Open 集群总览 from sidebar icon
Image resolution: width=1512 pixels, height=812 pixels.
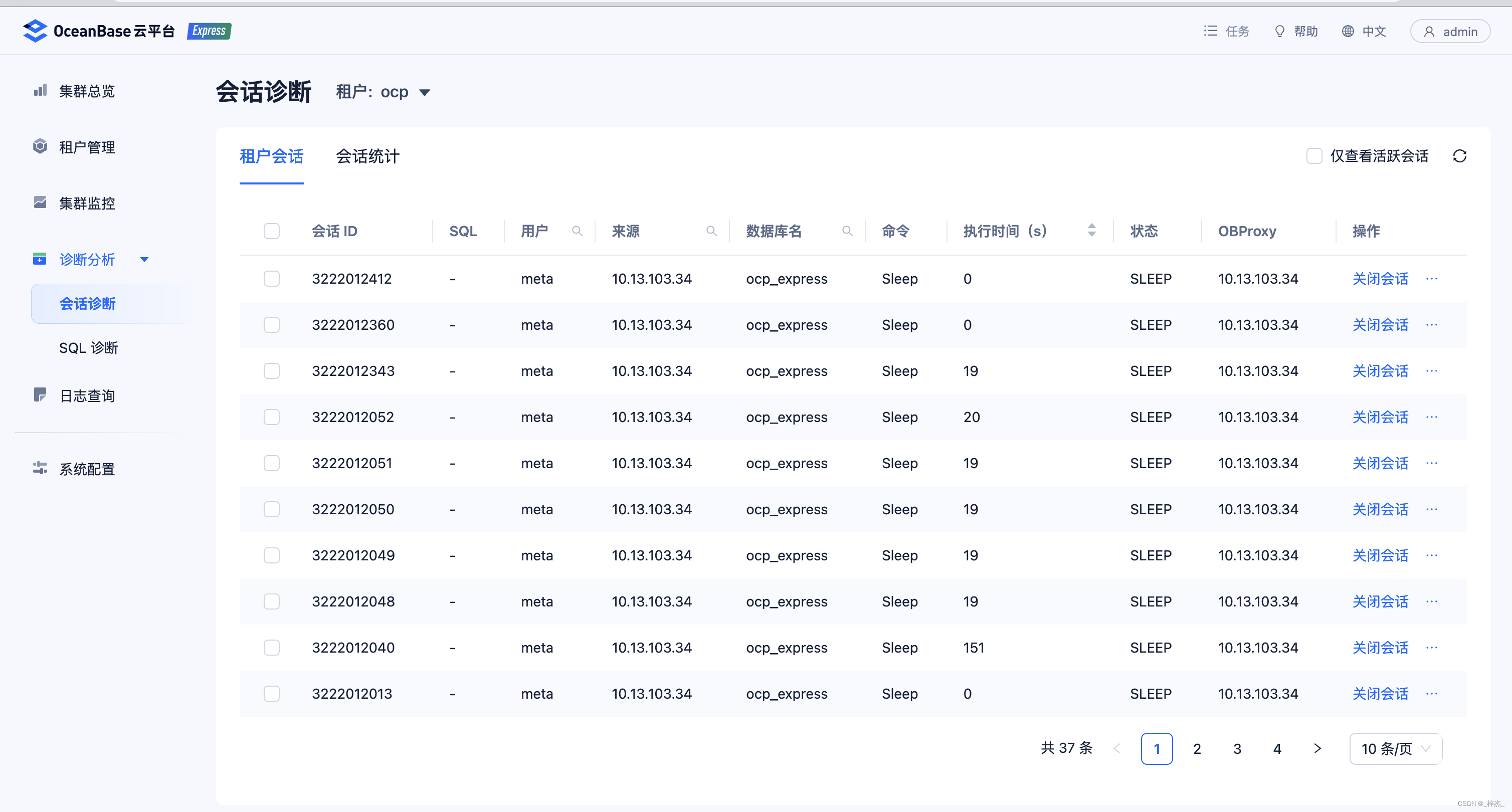(x=40, y=91)
